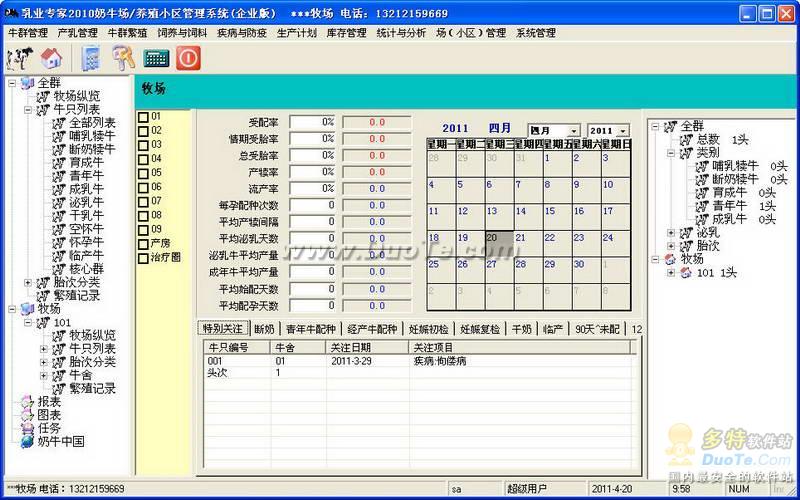
Task: Click cow icon next to 空怀牛
Action: (x=59, y=229)
